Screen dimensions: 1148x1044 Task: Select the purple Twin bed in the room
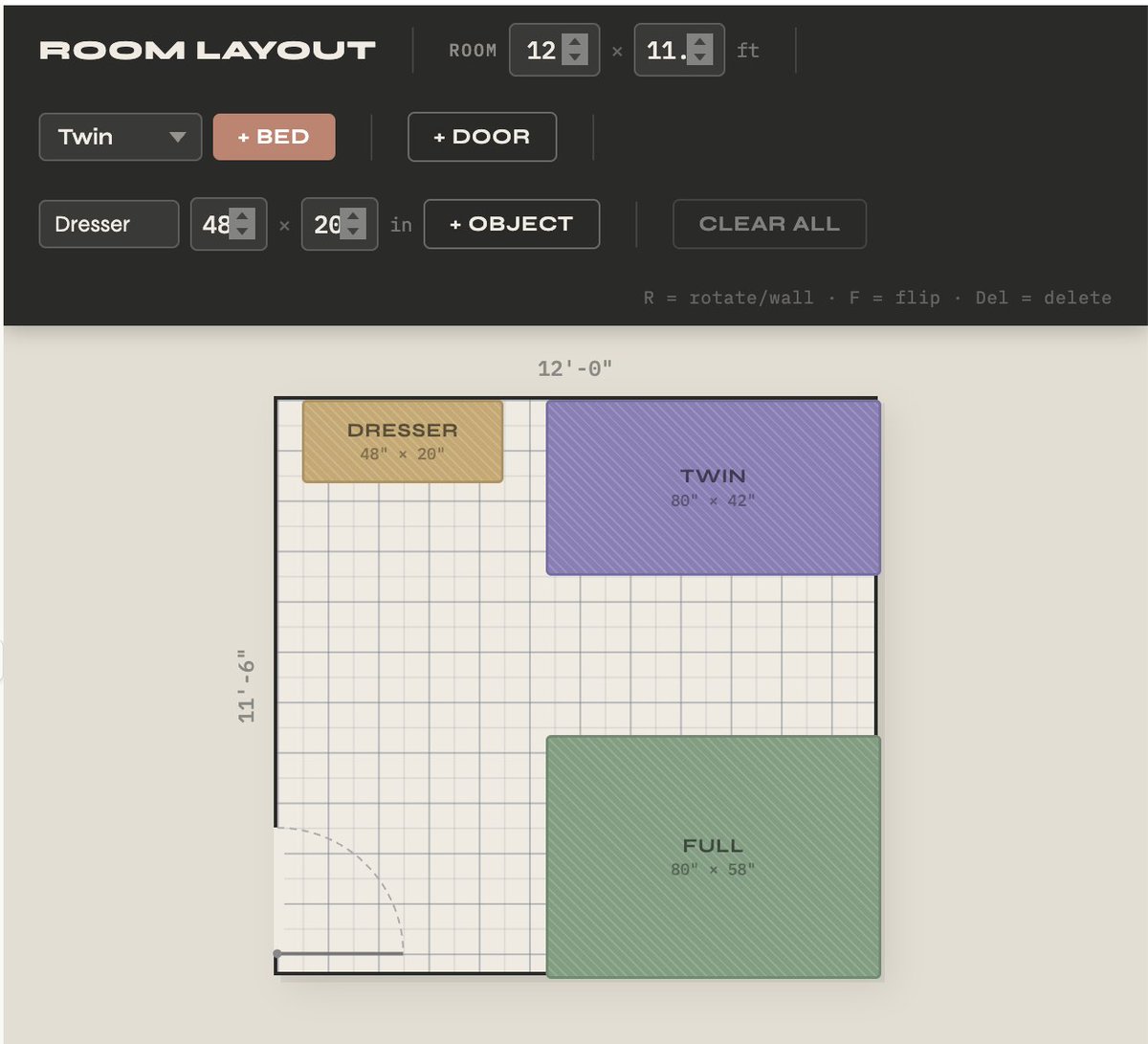pos(714,487)
